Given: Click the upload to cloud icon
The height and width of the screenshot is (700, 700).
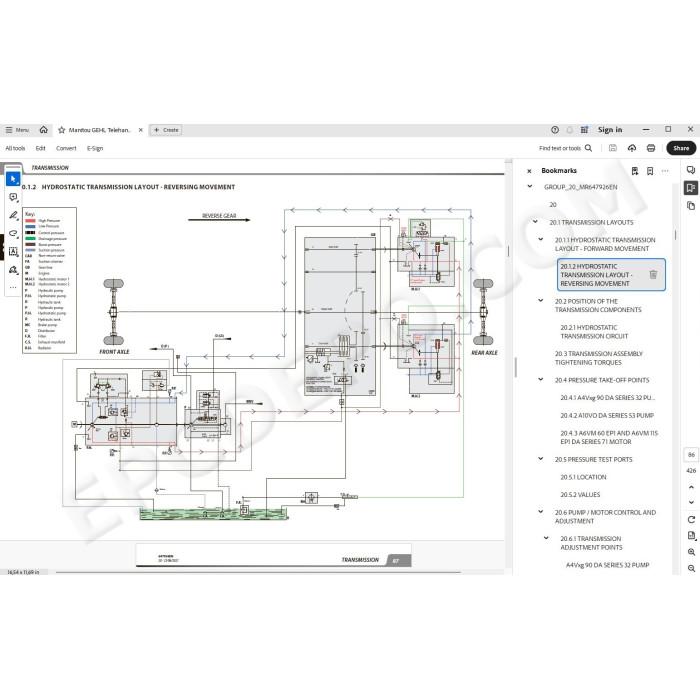Looking at the screenshot, I should click(632, 148).
